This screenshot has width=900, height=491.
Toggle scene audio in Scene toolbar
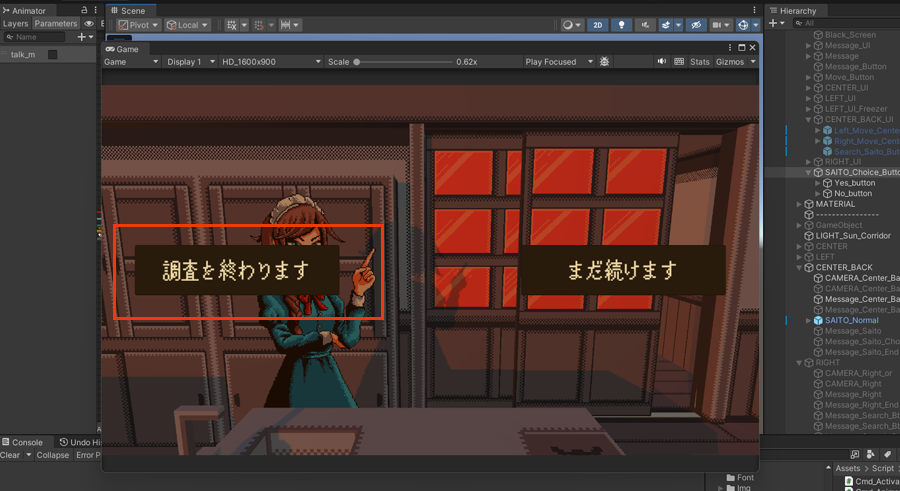click(645, 25)
